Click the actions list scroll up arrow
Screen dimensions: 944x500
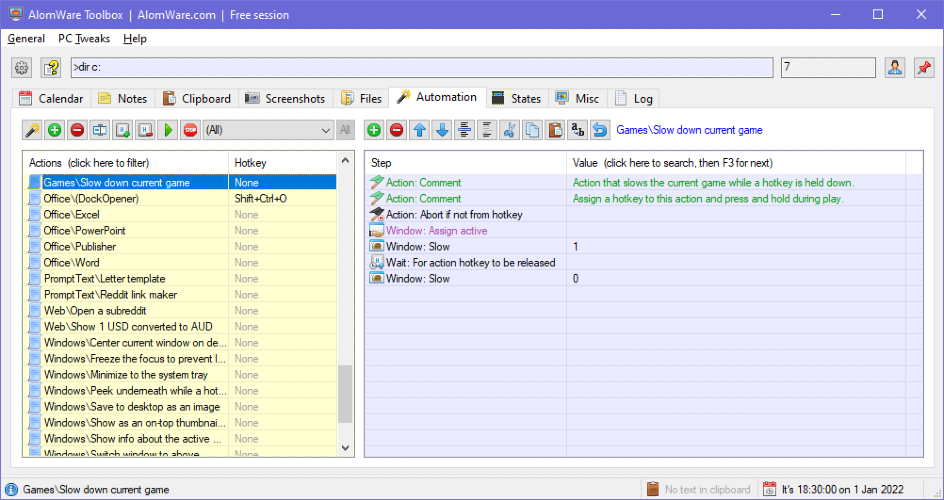coord(346,160)
